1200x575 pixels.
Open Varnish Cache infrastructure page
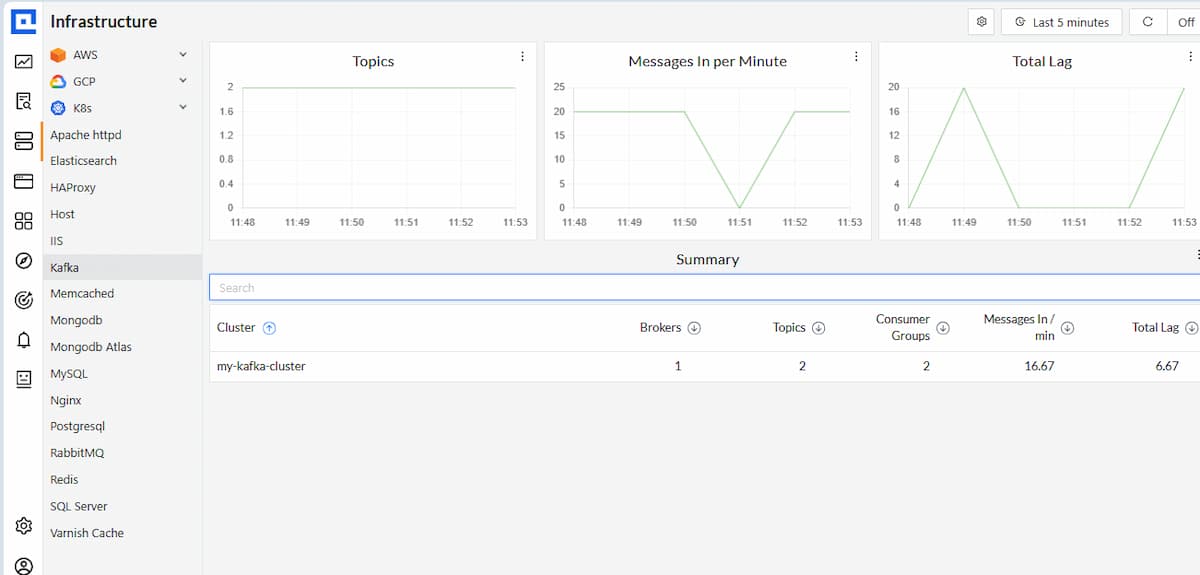coord(87,533)
